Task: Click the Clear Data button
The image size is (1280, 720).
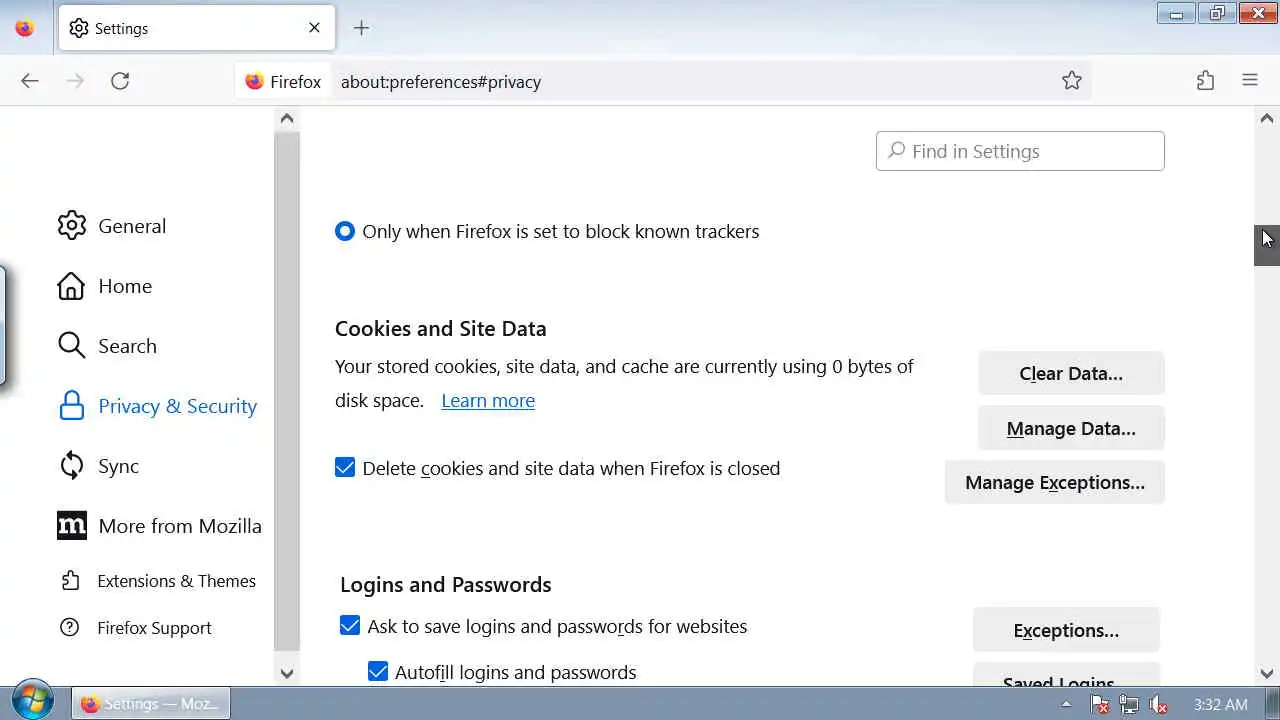Action: point(1071,374)
